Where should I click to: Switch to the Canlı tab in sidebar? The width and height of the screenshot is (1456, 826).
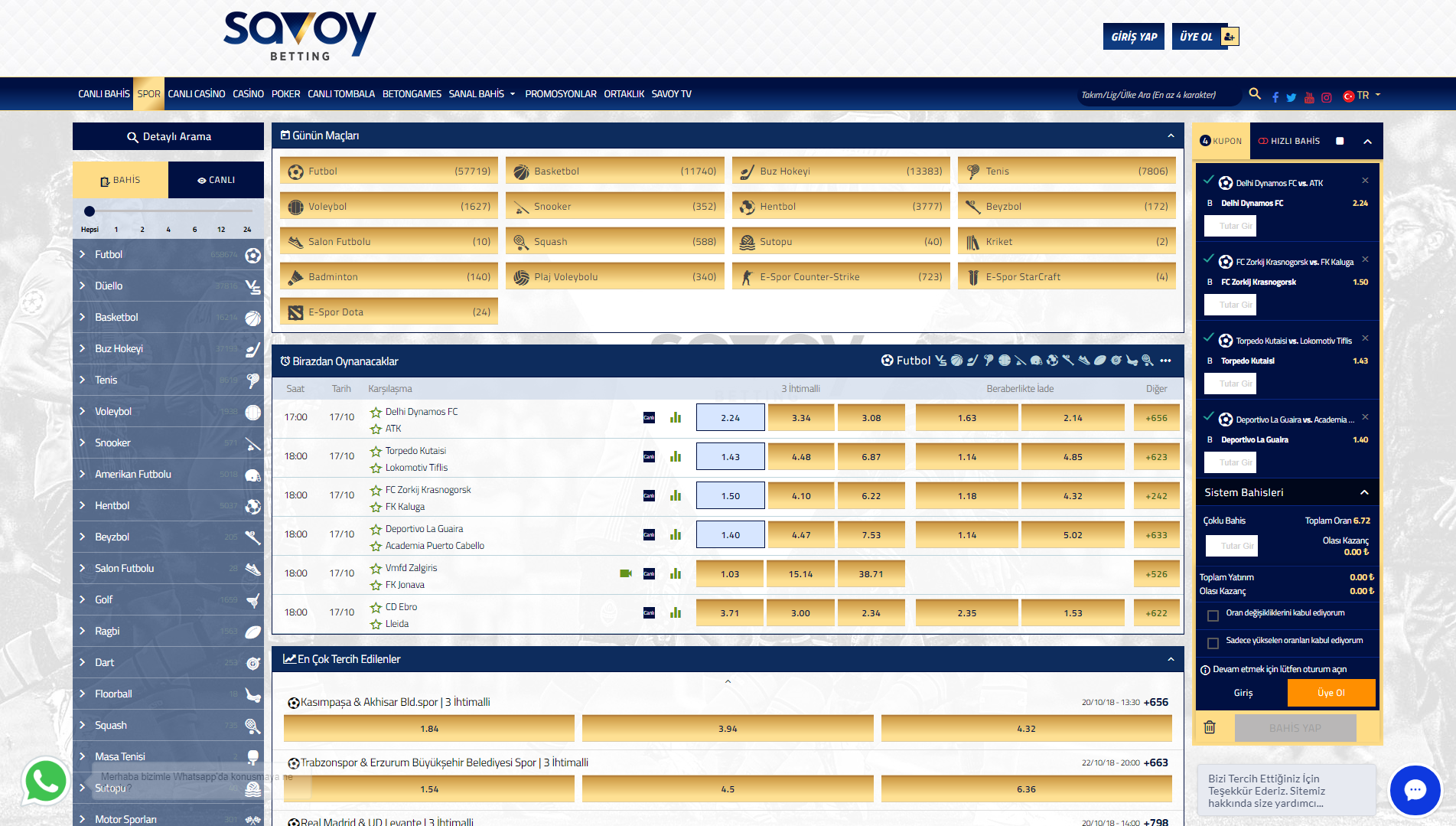pos(216,180)
